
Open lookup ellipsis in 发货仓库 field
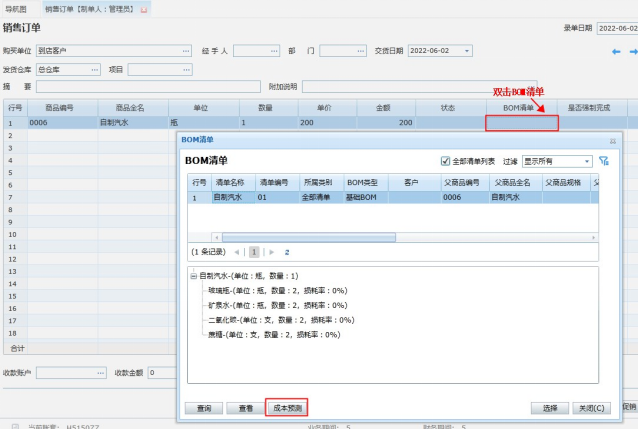coord(95,70)
